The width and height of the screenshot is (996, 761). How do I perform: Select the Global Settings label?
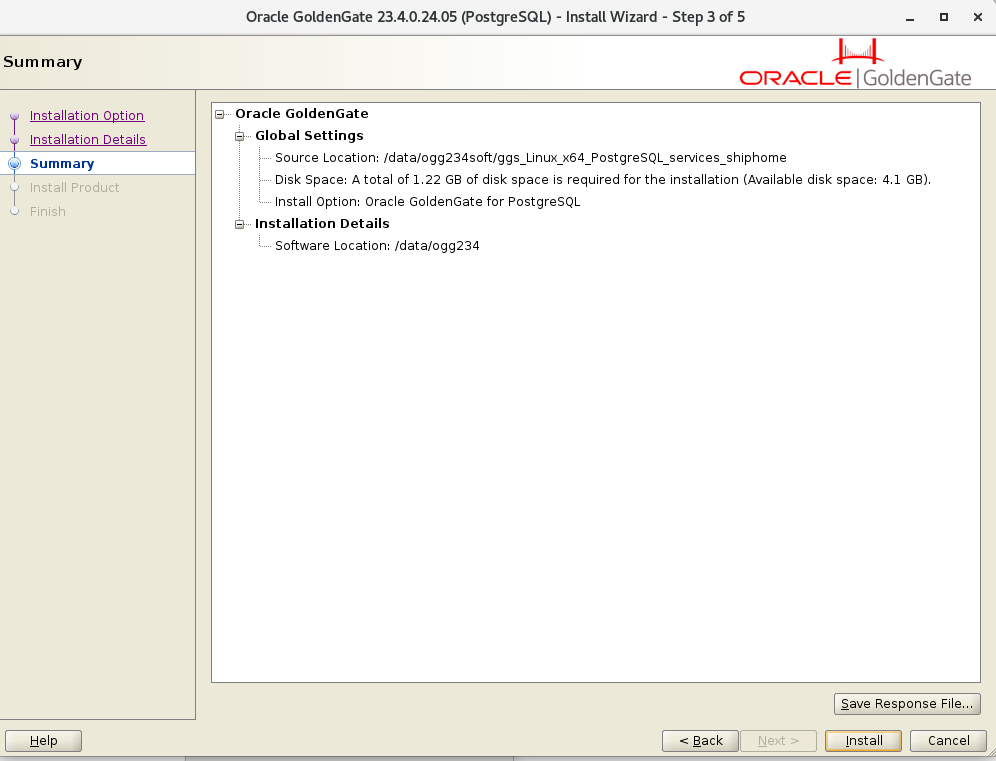(309, 136)
